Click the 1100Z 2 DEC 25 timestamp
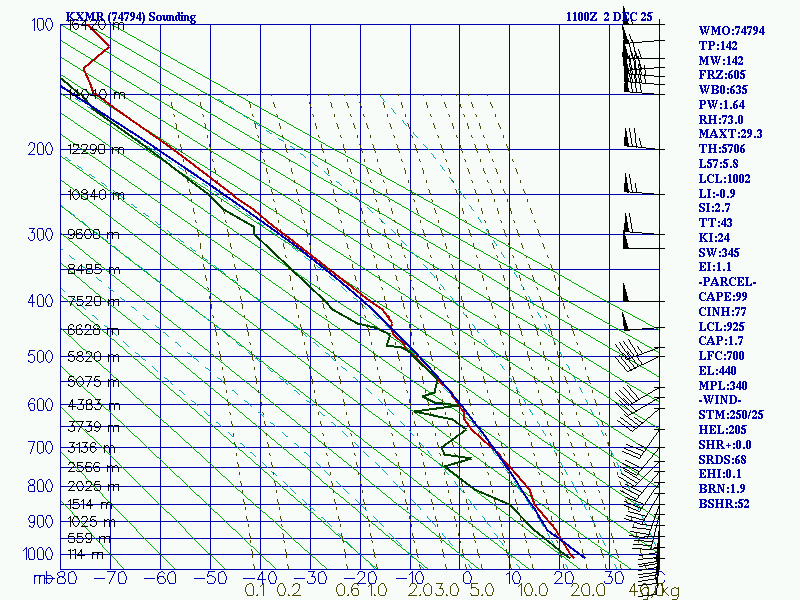The image size is (800, 600). point(609,17)
